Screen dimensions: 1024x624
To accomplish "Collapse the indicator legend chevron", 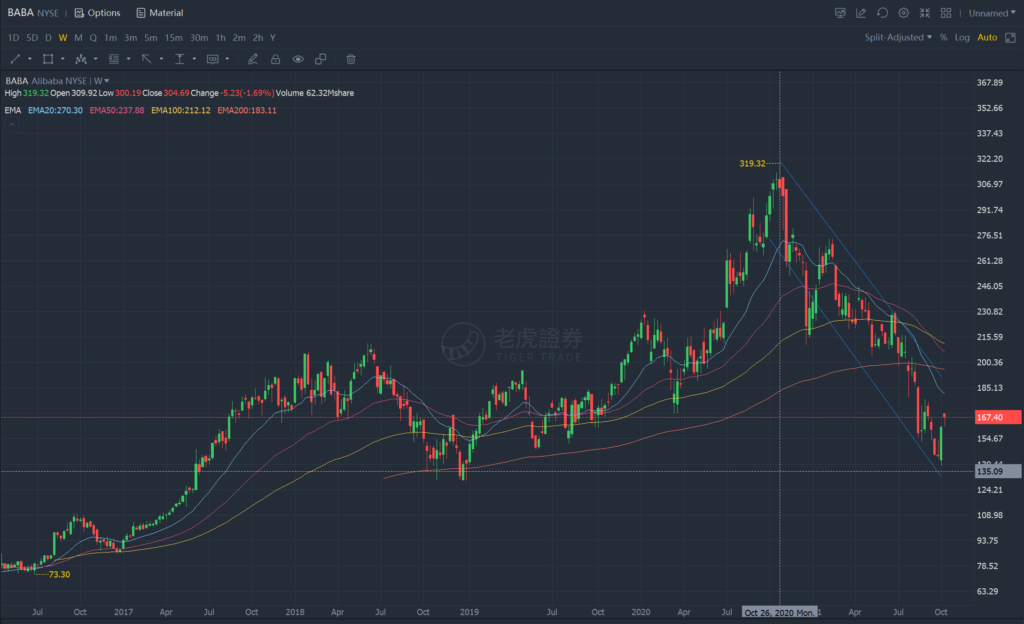I will [11, 124].
